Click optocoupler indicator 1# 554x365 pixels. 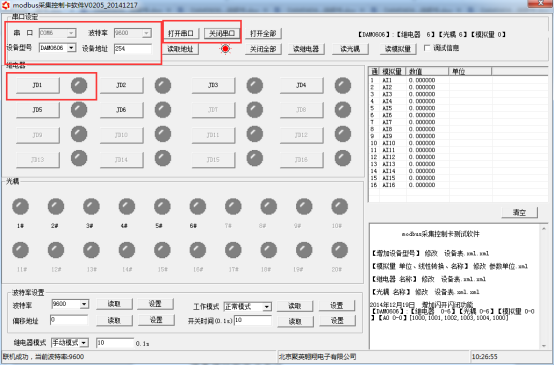click(20, 206)
